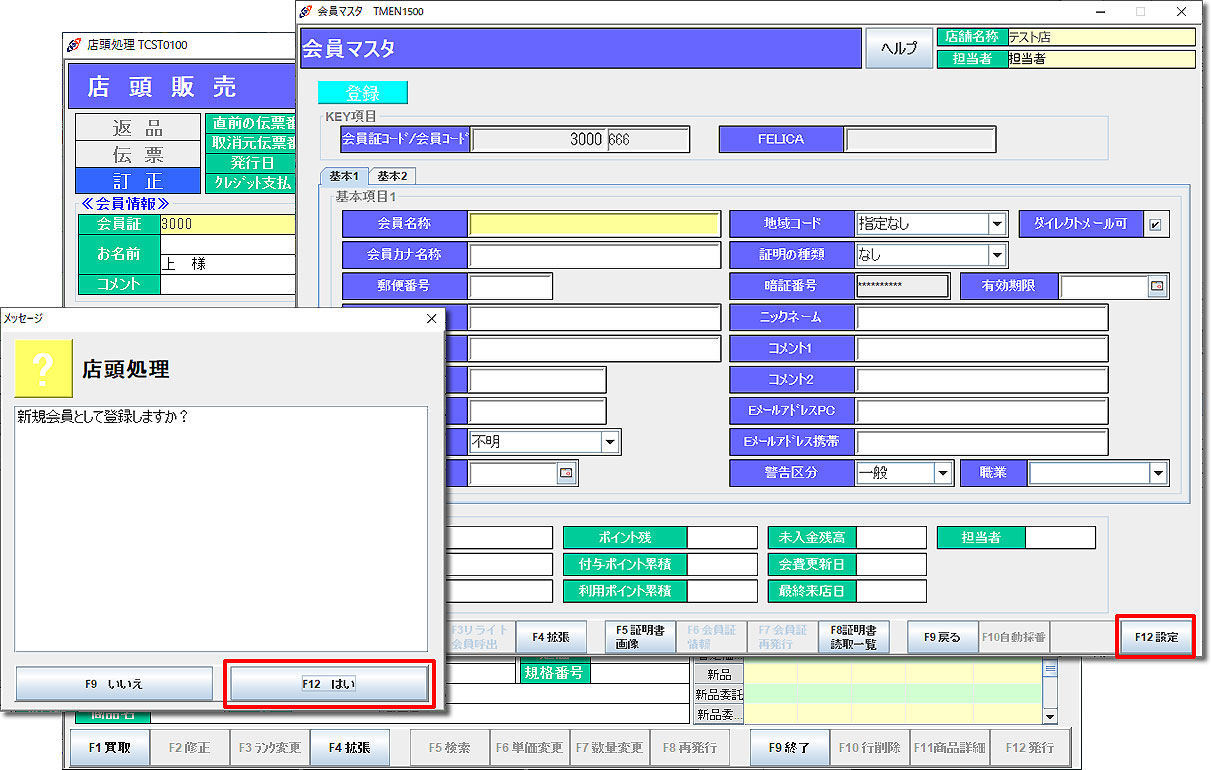Open the 証明の種類 dropdown list
Screen dimensions: 1211x770
(996, 255)
